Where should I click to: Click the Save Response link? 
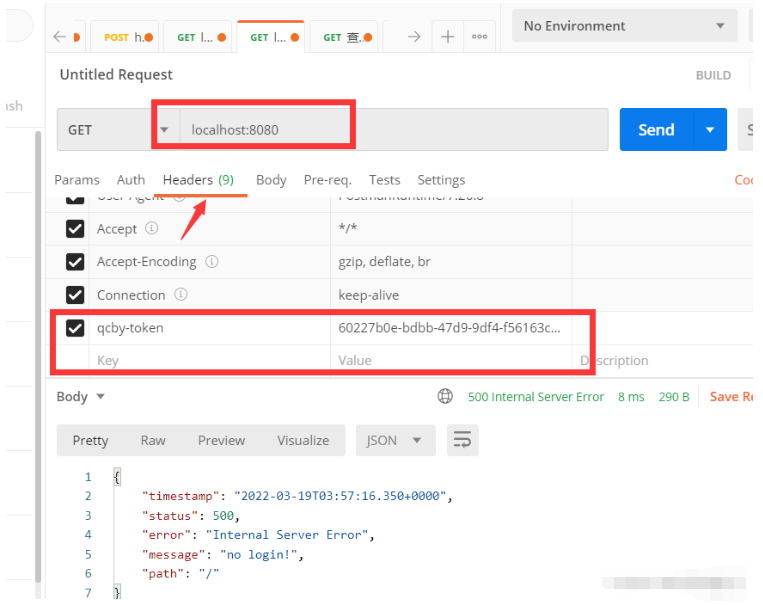click(731, 397)
